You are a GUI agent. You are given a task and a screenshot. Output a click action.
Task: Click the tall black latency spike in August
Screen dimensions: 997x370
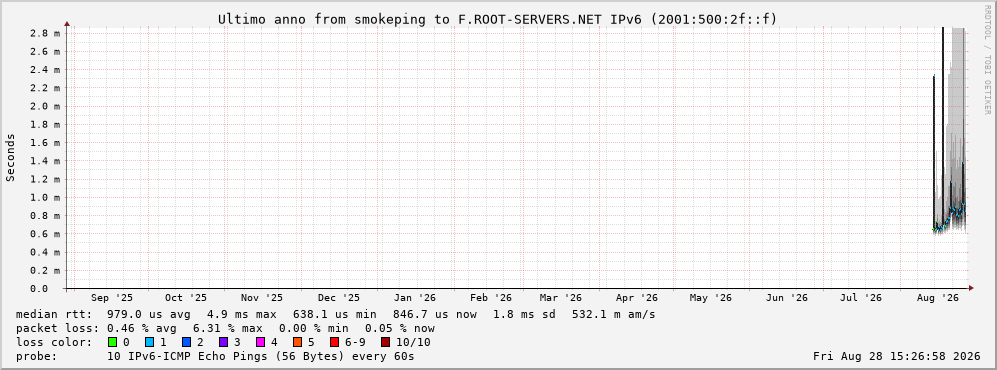pyautogui.click(x=943, y=127)
